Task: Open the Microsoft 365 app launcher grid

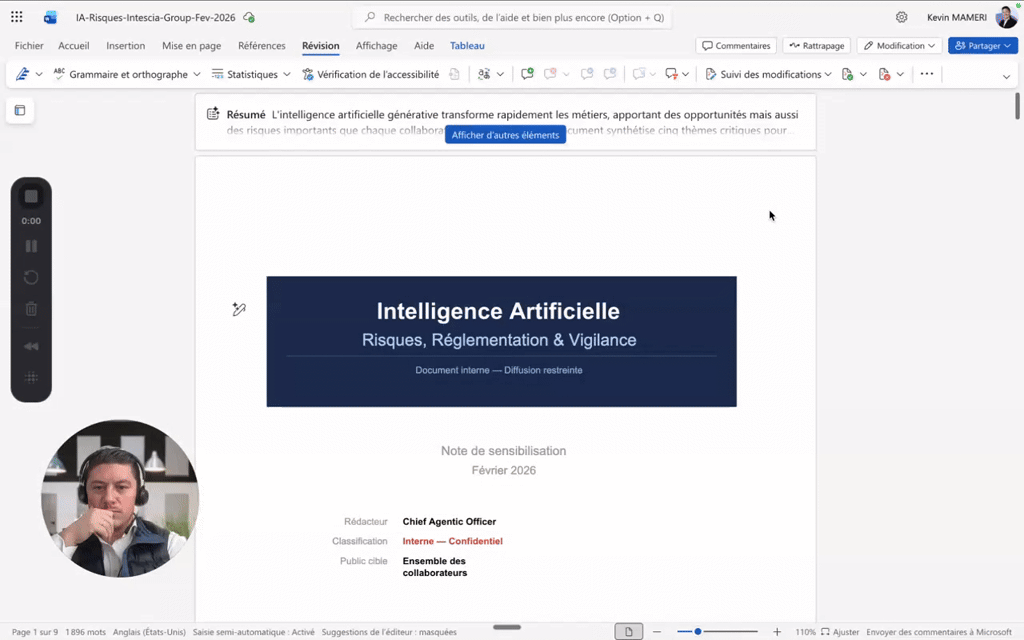Action: (x=16, y=18)
